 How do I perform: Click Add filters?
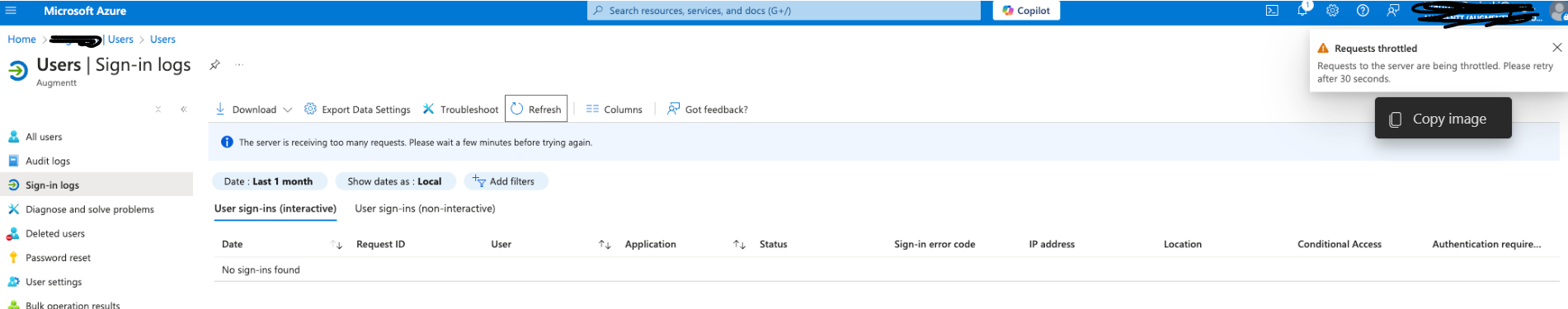506,181
